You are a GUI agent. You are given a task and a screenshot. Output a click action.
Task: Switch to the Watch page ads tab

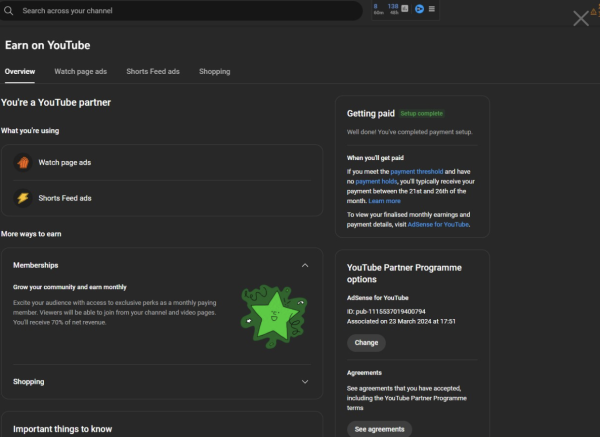(x=80, y=72)
